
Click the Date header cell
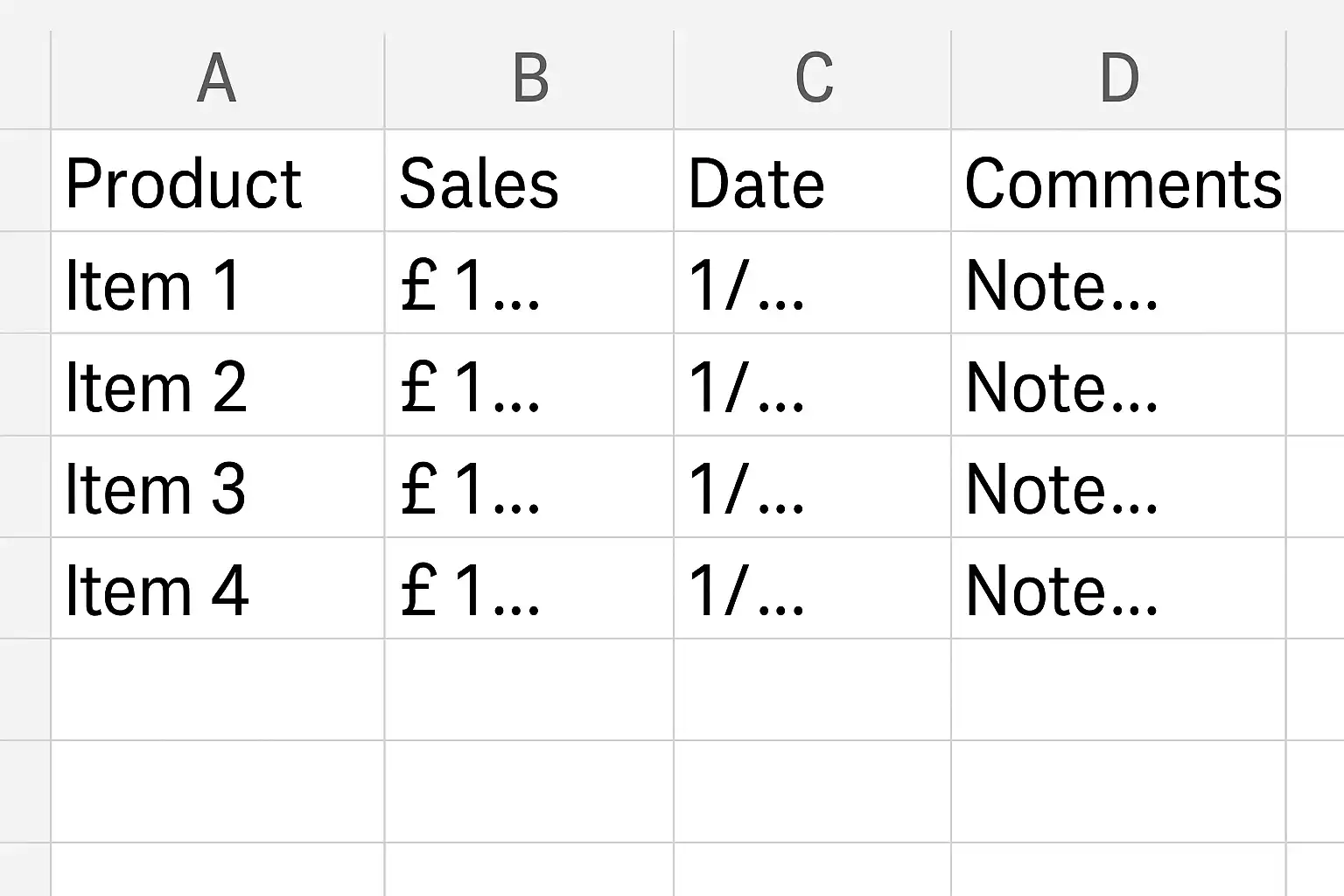812,182
